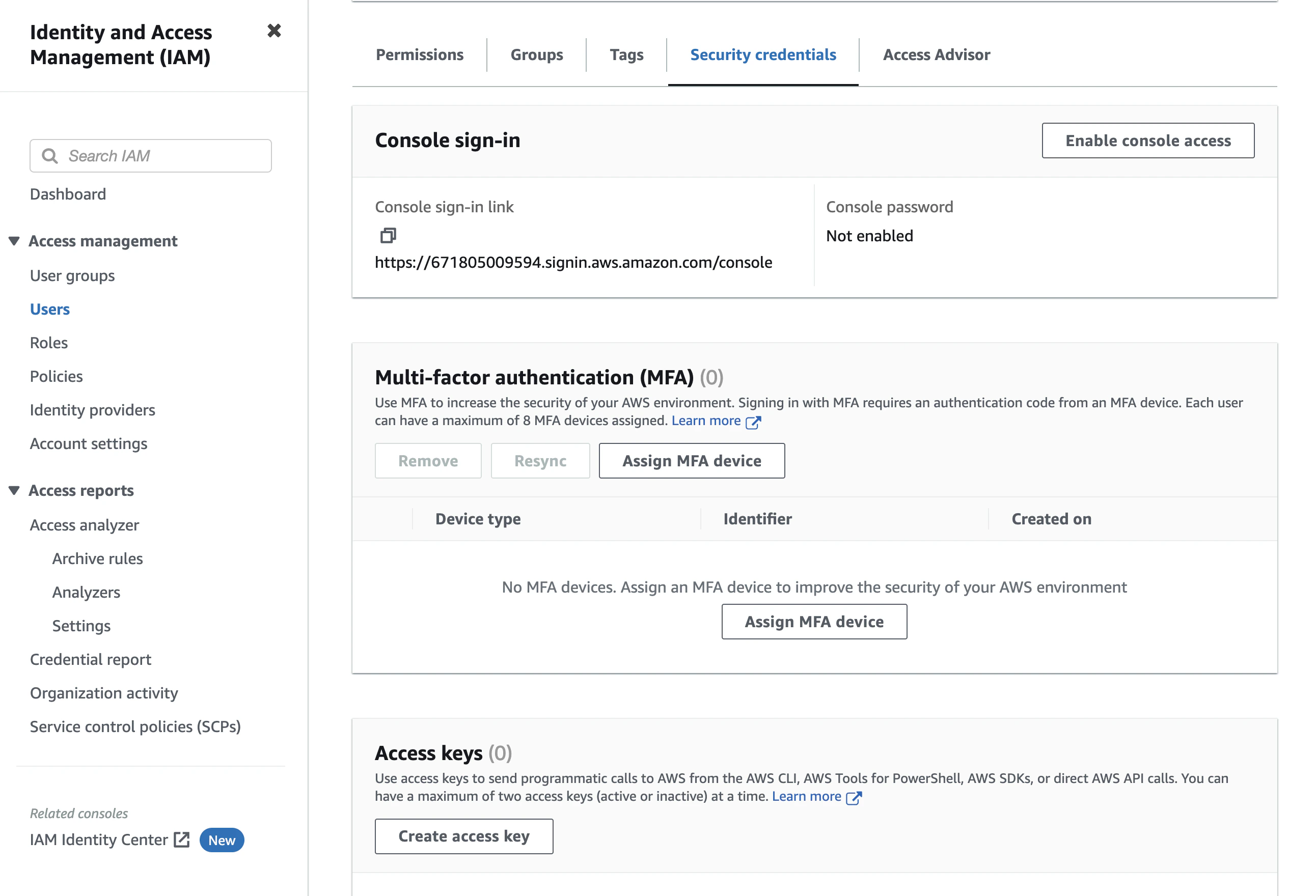Image resolution: width=1316 pixels, height=896 pixels.
Task: Click Enable console access
Action: pos(1148,141)
